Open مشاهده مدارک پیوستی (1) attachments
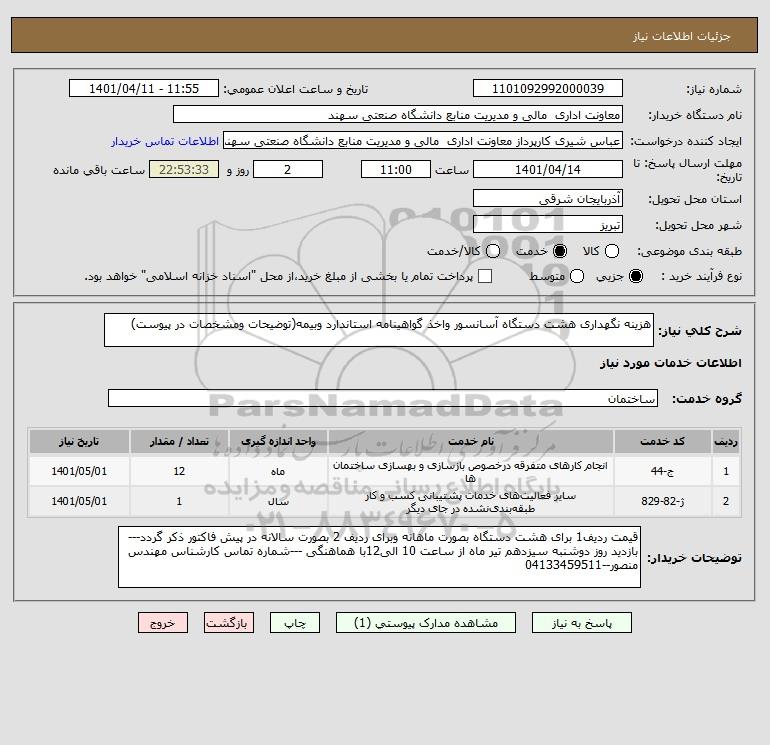The width and height of the screenshot is (770, 745). (x=426, y=623)
